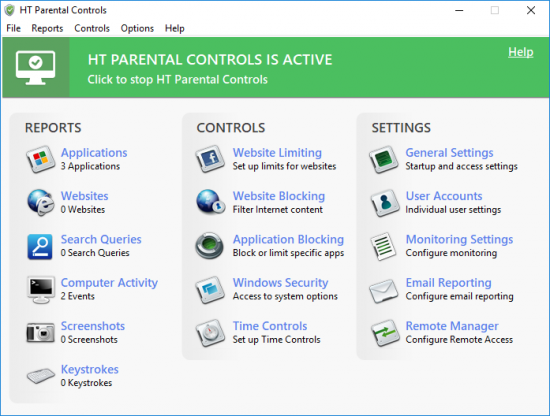Open the File menu

pyautogui.click(x=13, y=28)
